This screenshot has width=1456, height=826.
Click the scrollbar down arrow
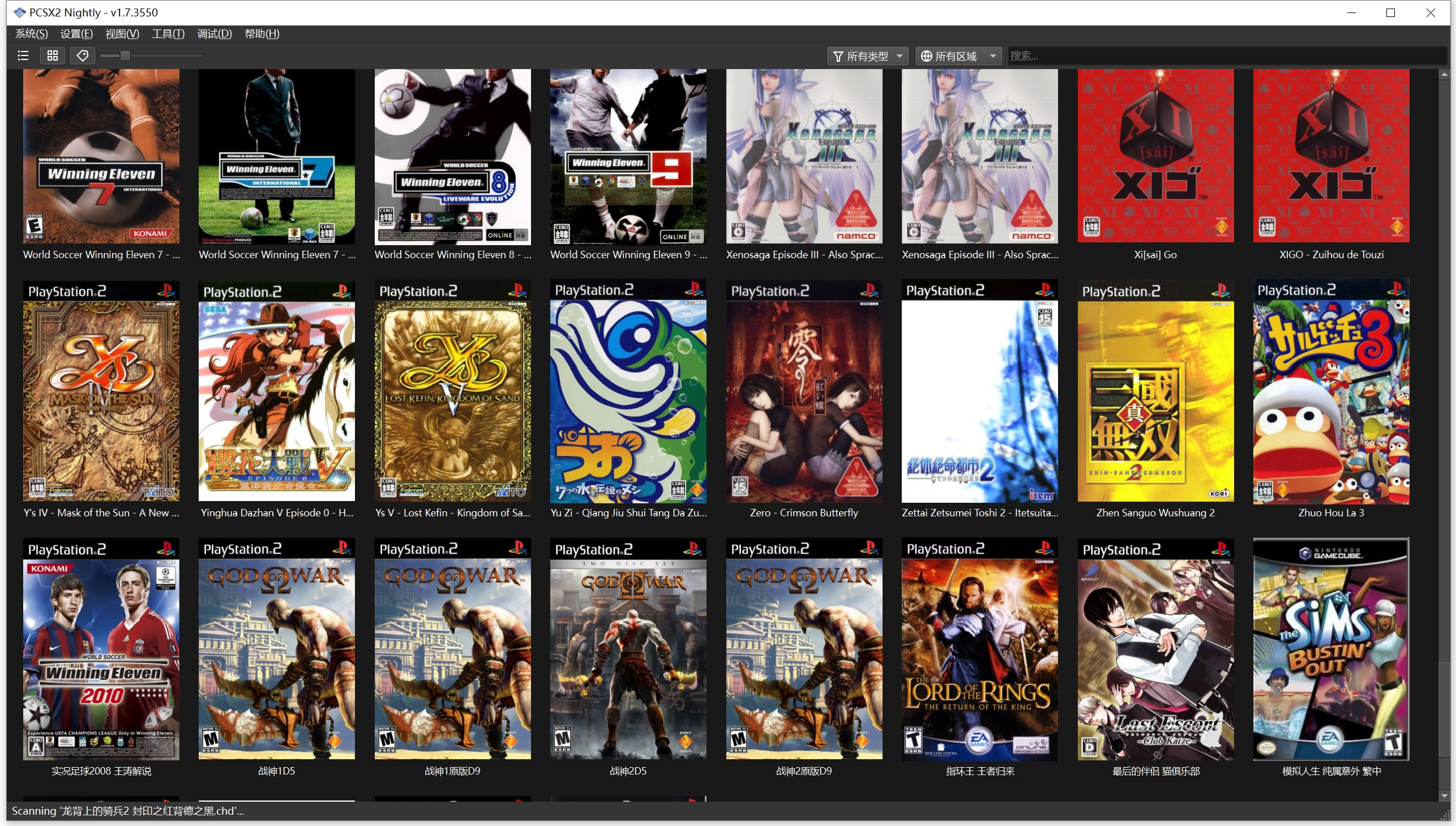click(1445, 796)
